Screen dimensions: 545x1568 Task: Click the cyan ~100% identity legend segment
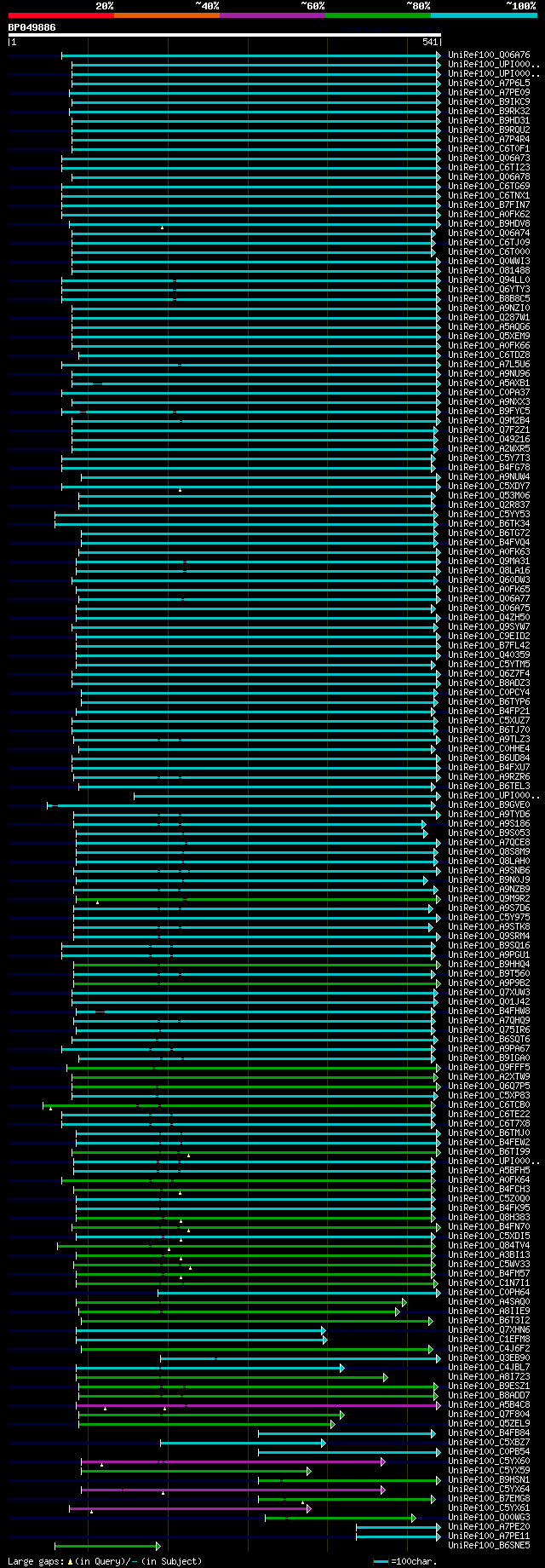tap(484, 14)
